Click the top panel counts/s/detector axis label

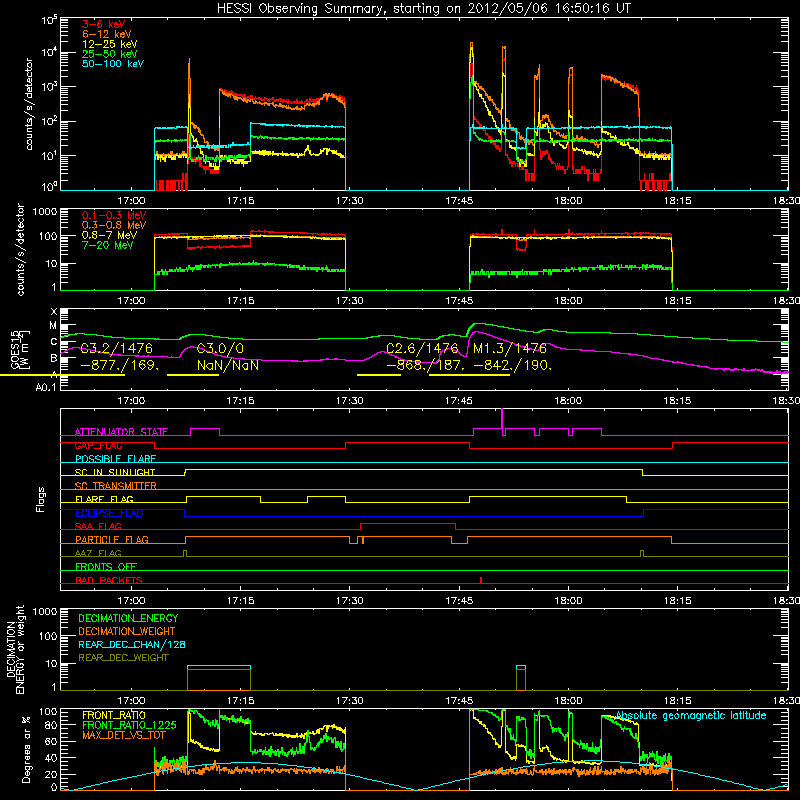(x=29, y=104)
